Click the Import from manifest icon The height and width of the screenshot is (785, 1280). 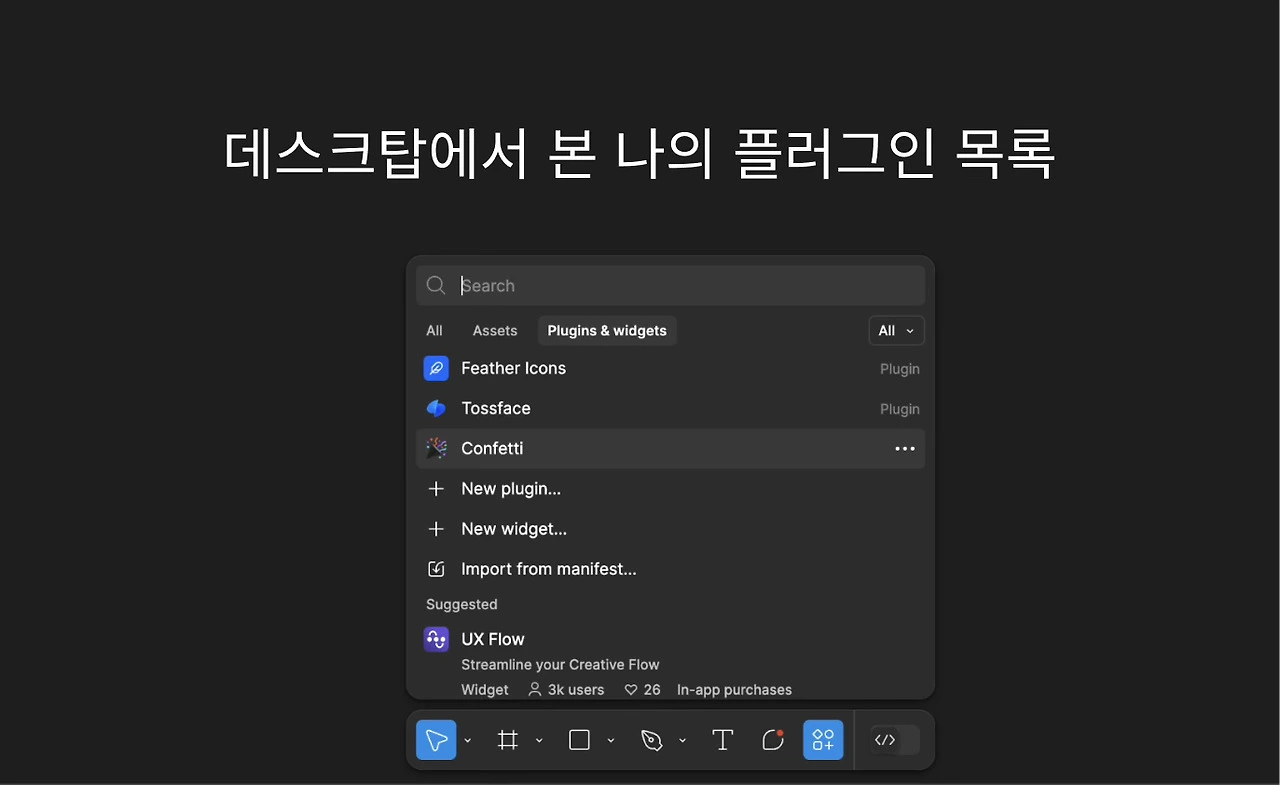pyautogui.click(x=436, y=569)
